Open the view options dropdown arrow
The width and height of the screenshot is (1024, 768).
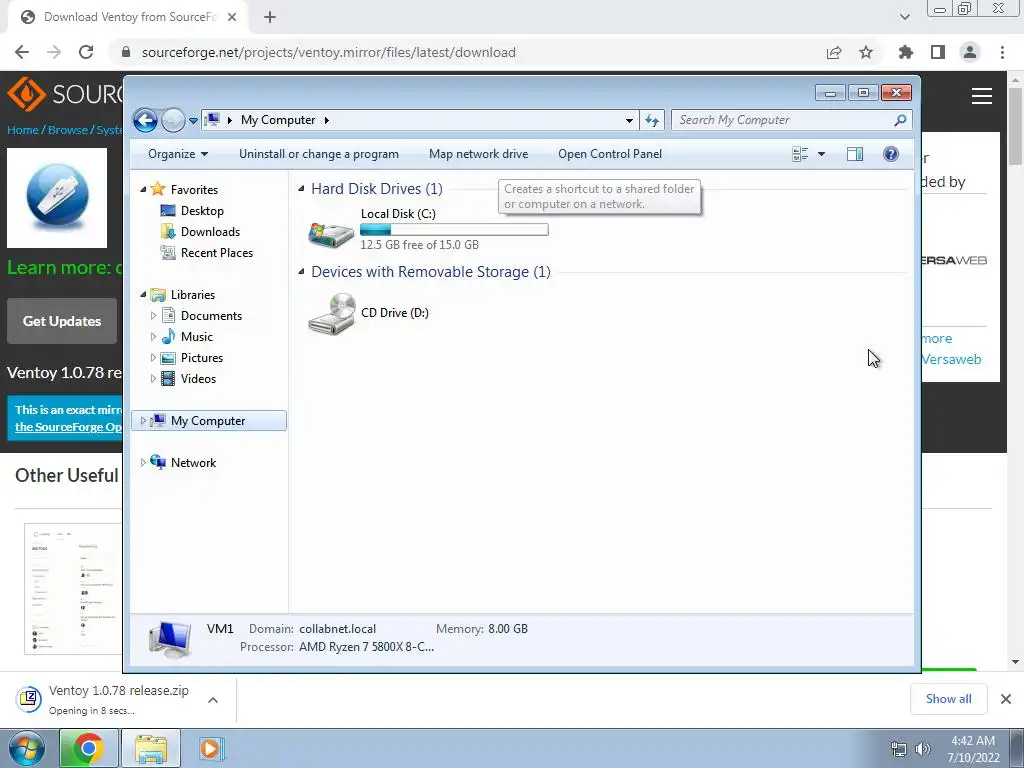coord(822,154)
